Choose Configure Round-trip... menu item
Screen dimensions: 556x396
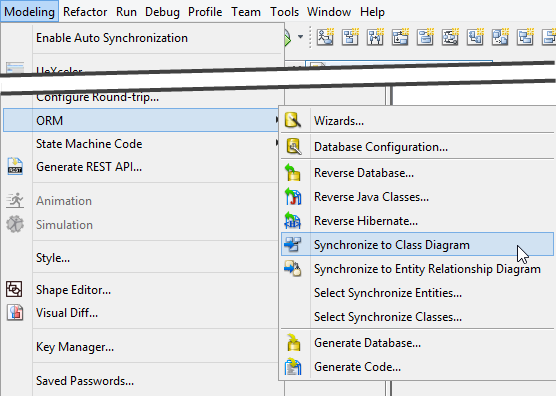[98, 97]
